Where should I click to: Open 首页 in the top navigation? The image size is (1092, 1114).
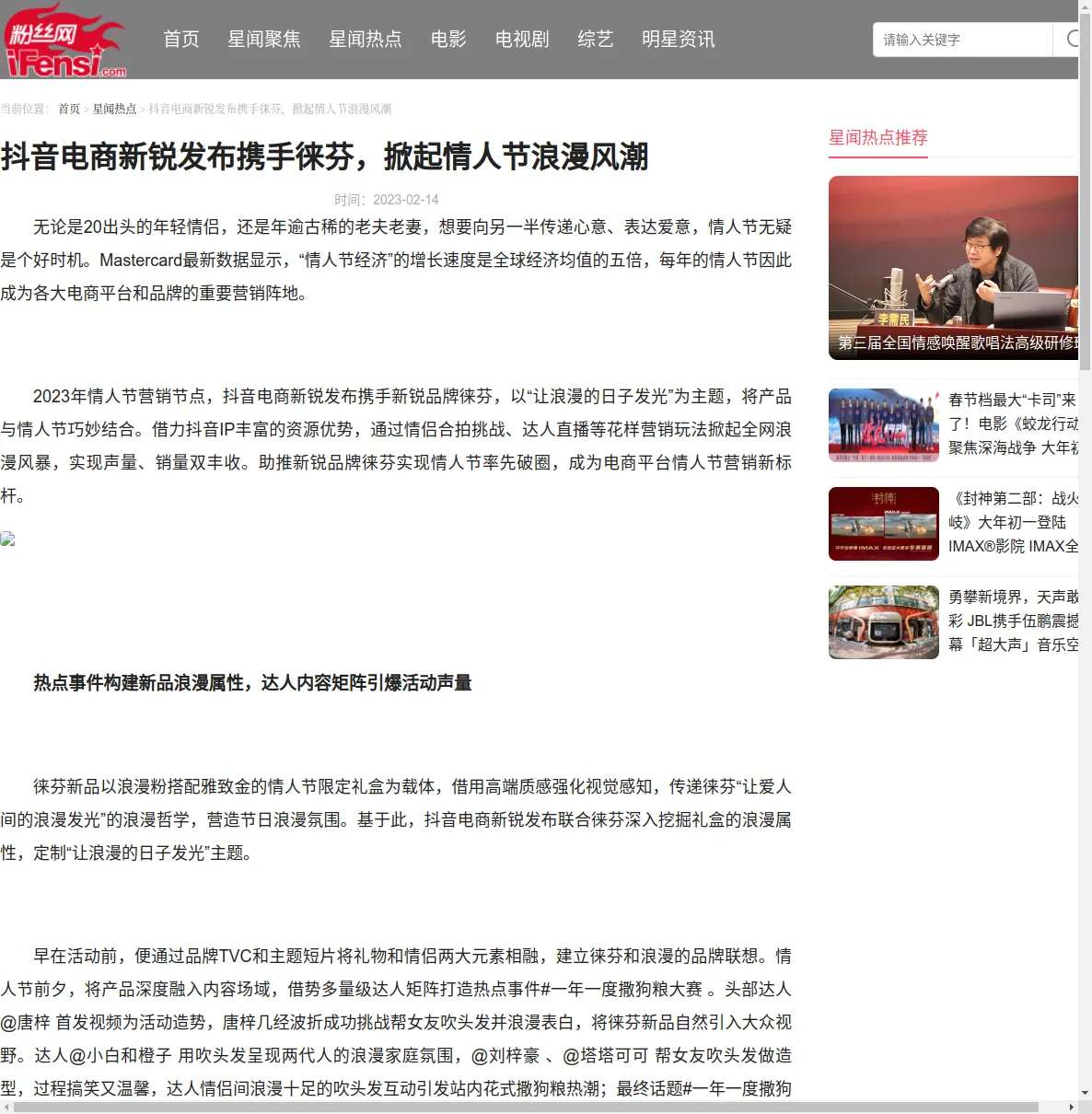pyautogui.click(x=181, y=39)
